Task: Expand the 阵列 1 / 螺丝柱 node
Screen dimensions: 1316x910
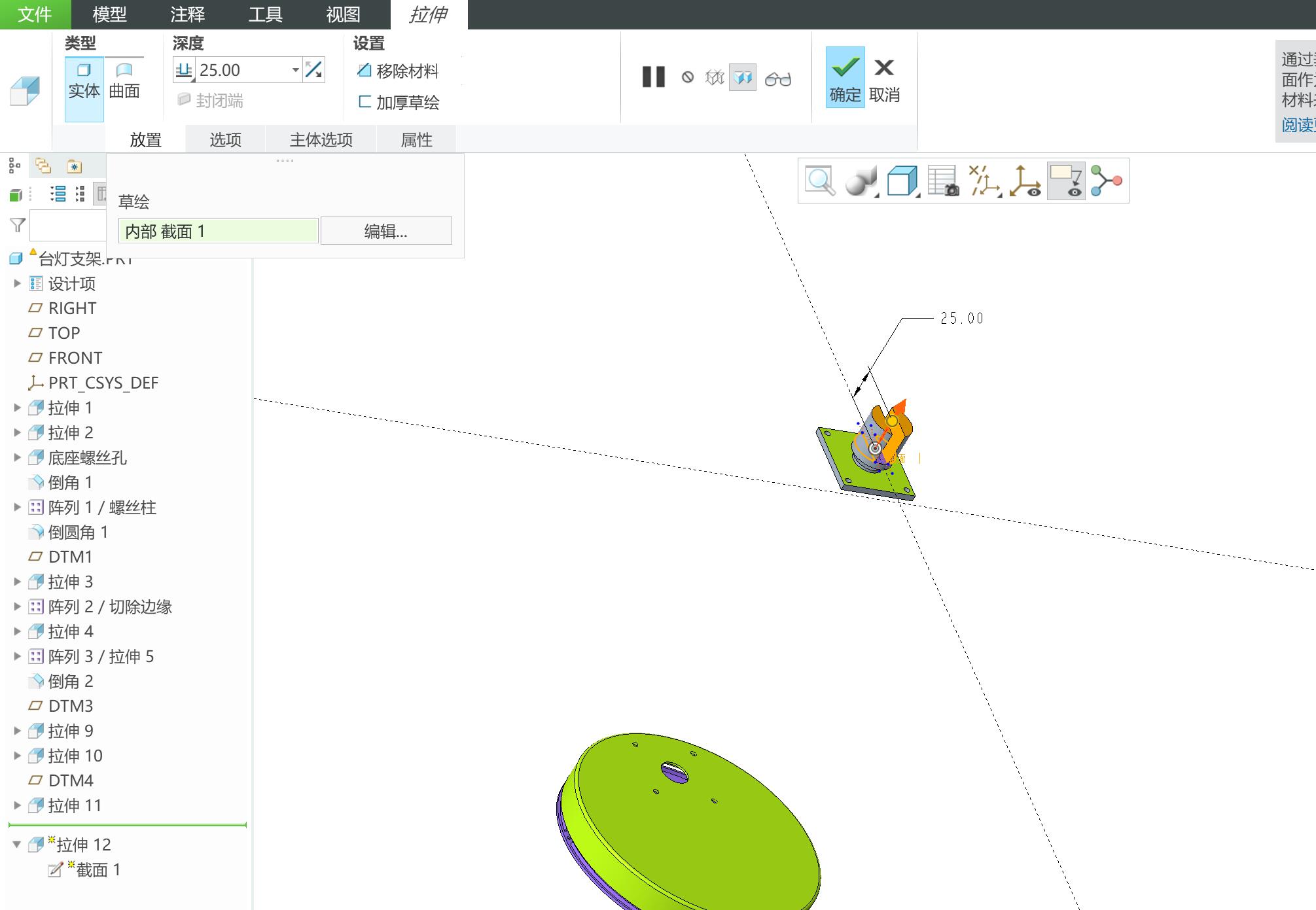Action: (18, 508)
